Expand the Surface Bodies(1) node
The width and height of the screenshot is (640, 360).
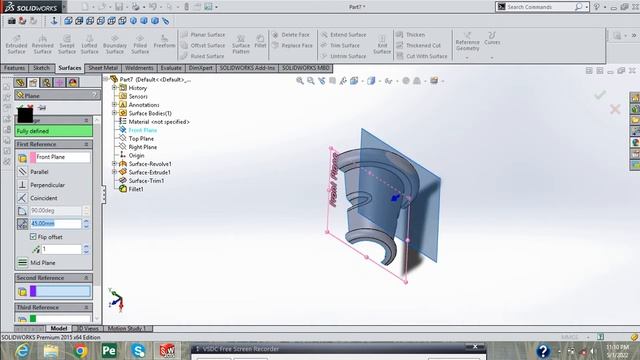tap(115, 113)
